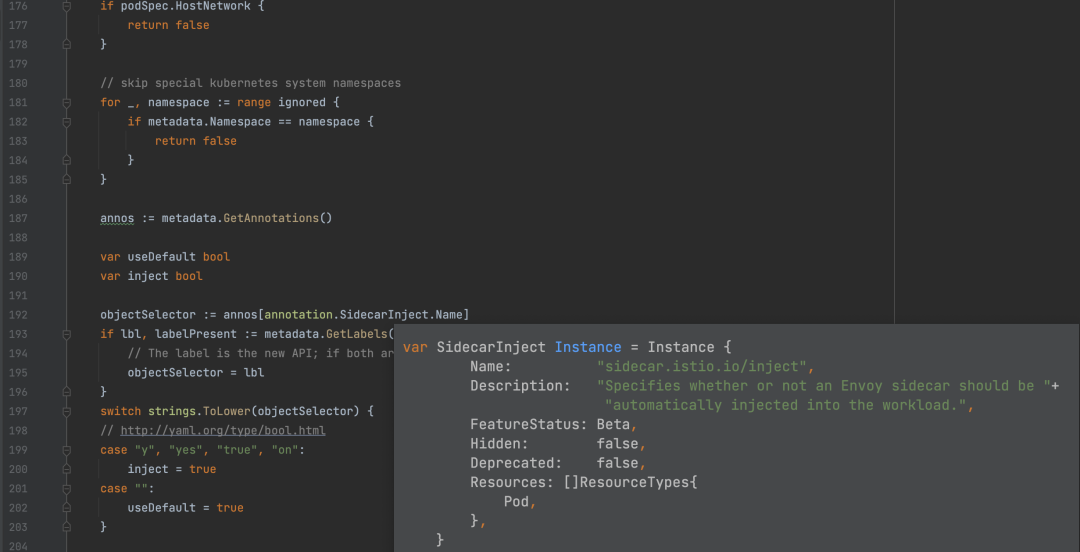
Task: Click the fold end marker on line 196
Action: (x=66, y=392)
